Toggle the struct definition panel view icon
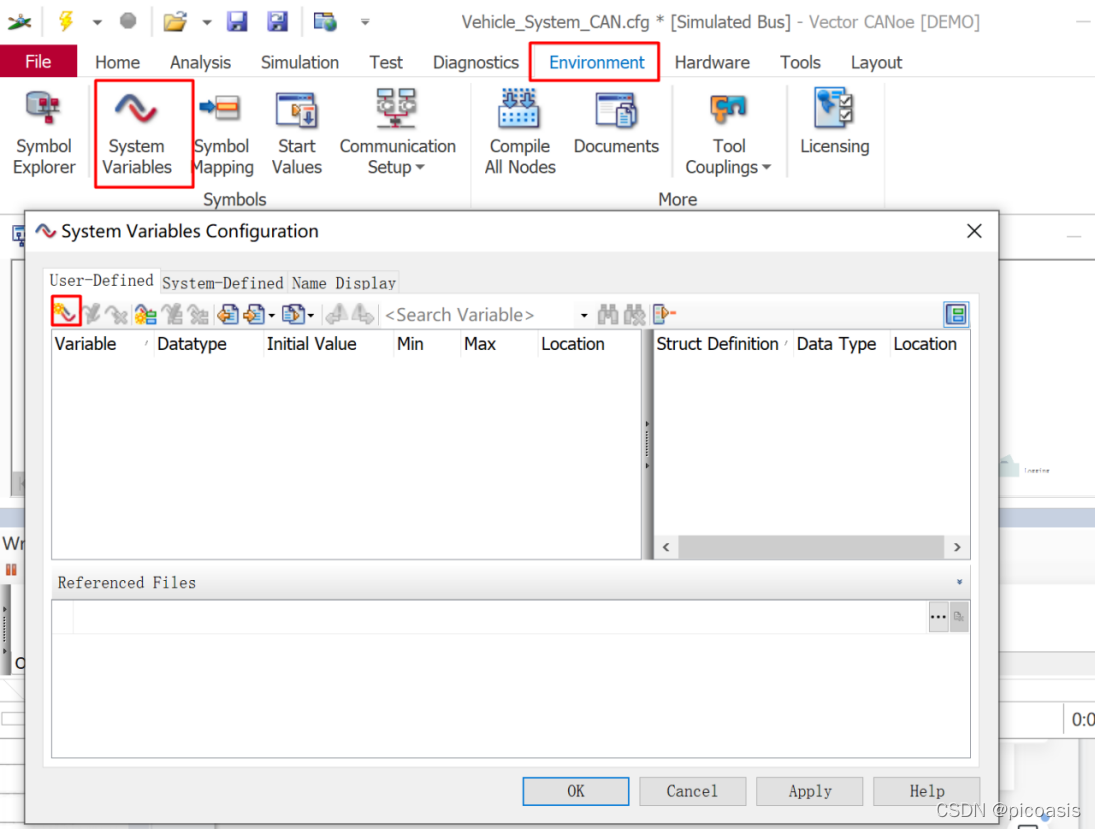 point(956,314)
